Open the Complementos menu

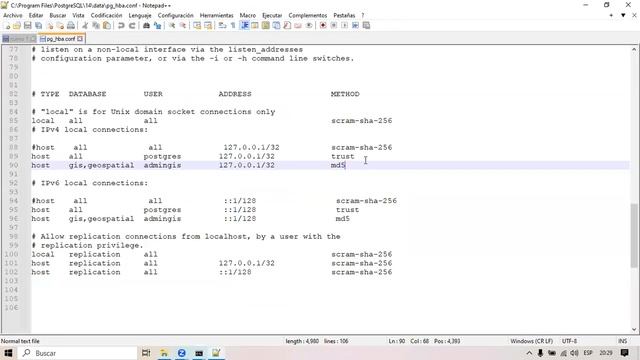click(x=307, y=16)
